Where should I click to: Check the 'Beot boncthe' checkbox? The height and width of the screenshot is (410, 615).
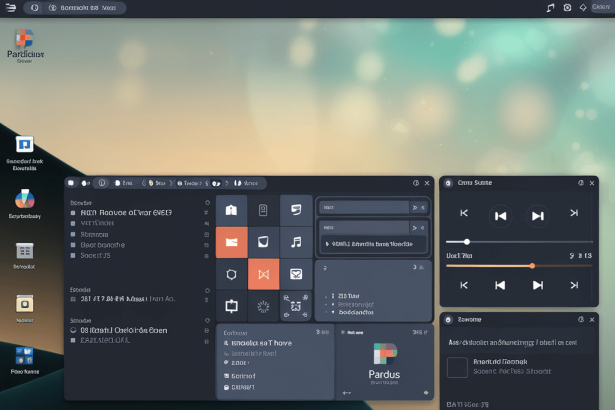[x=73, y=245]
